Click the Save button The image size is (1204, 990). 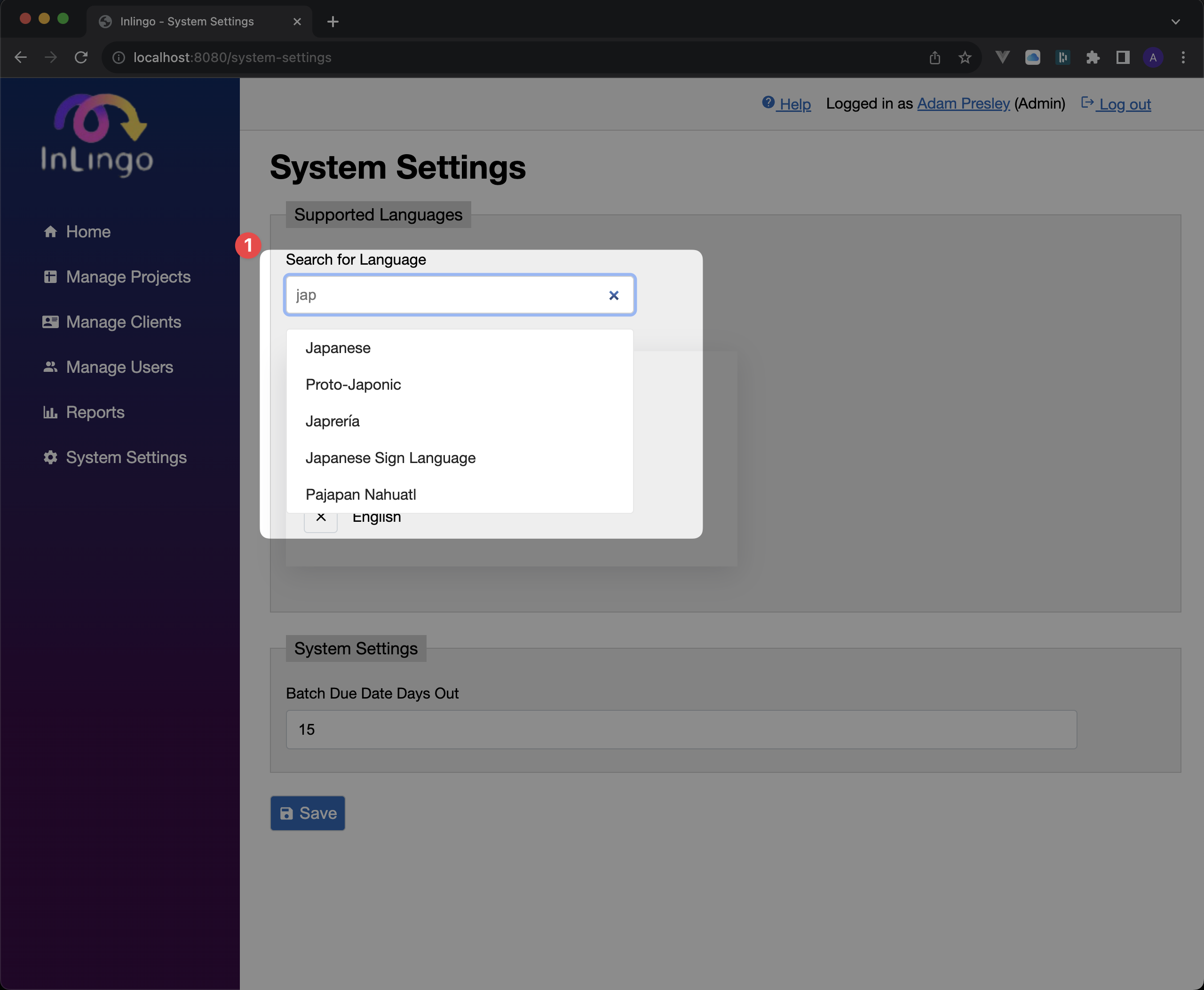(307, 813)
